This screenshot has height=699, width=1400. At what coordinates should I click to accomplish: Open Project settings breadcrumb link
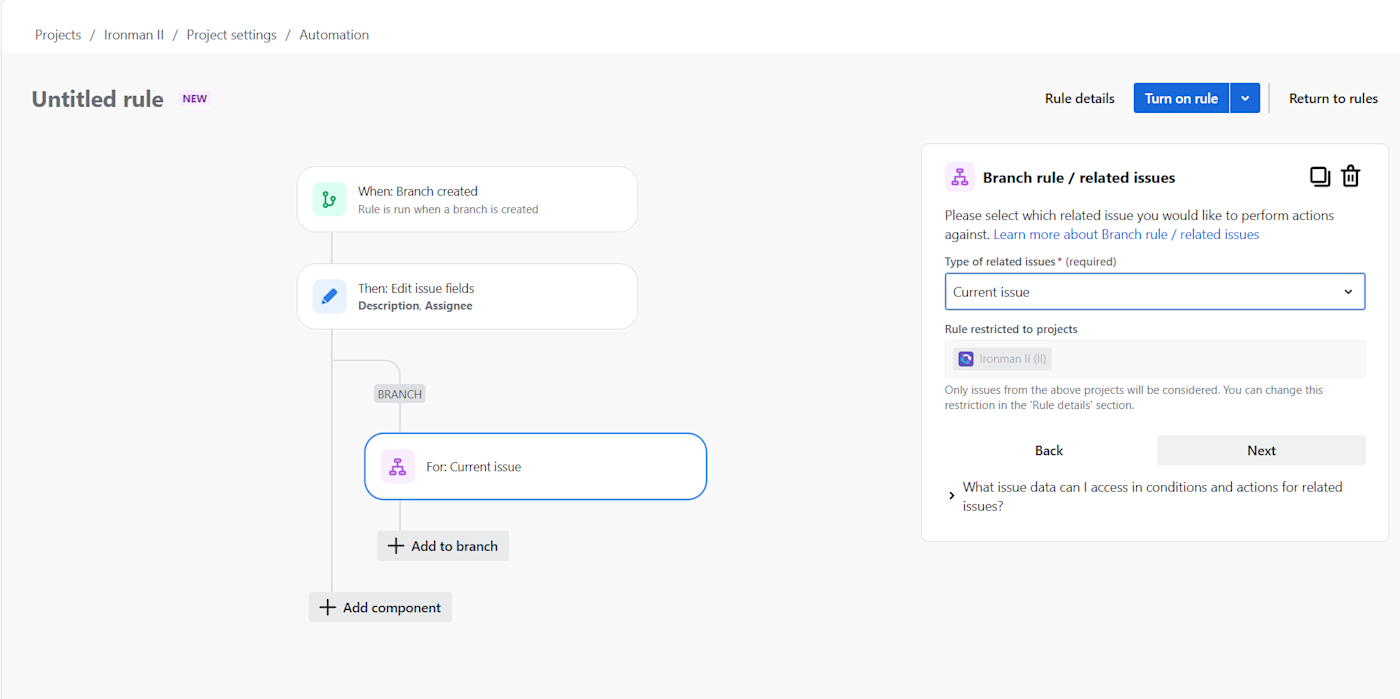pyautogui.click(x=231, y=35)
